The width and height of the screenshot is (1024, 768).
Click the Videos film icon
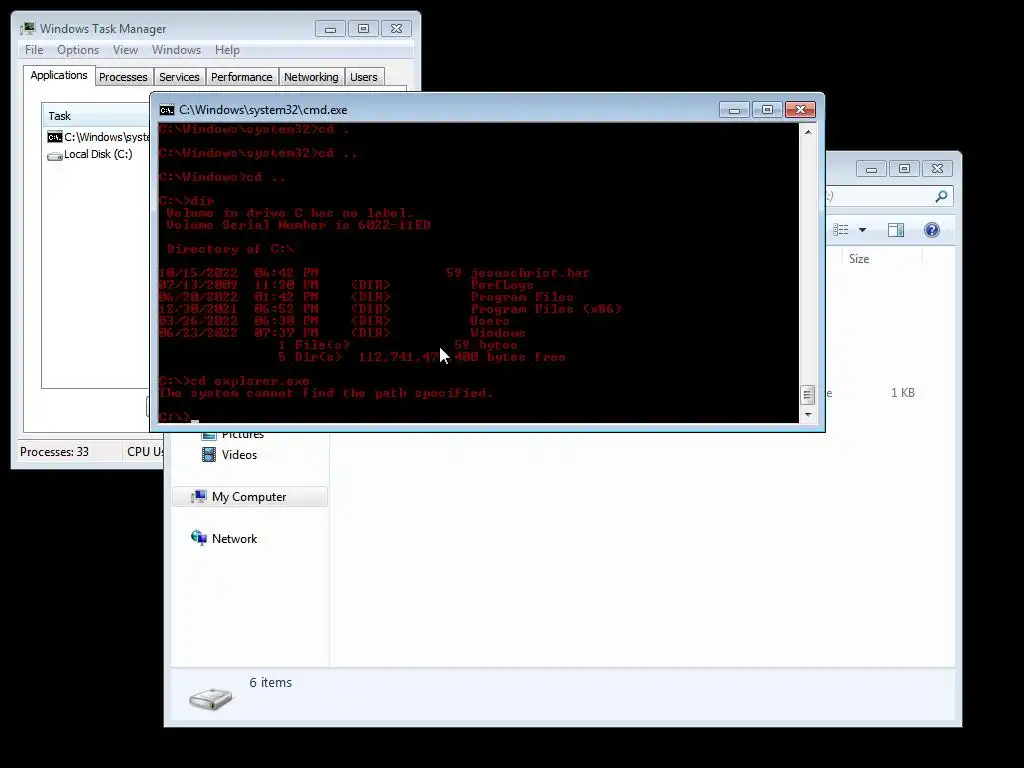pos(209,455)
